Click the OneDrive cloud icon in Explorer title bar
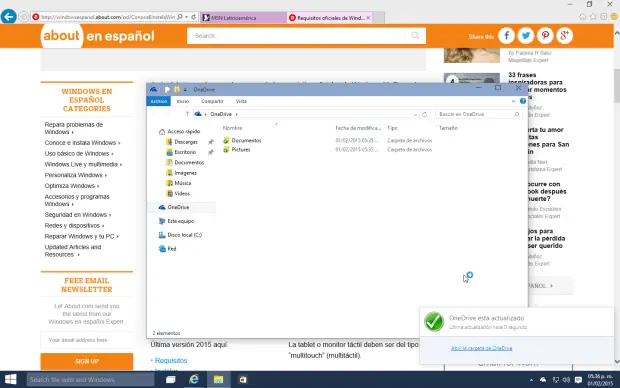 153,89
